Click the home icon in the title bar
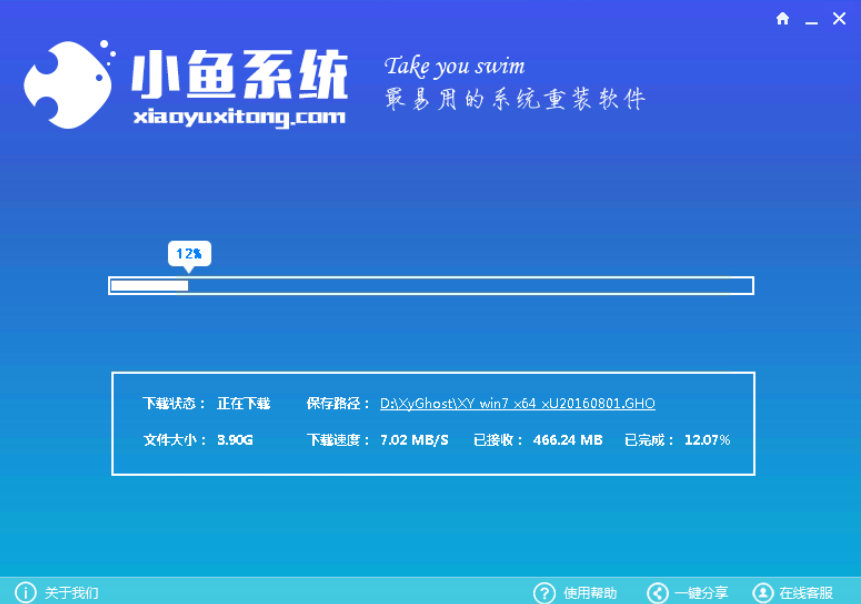Viewport: 861px width, 604px height. click(x=783, y=18)
